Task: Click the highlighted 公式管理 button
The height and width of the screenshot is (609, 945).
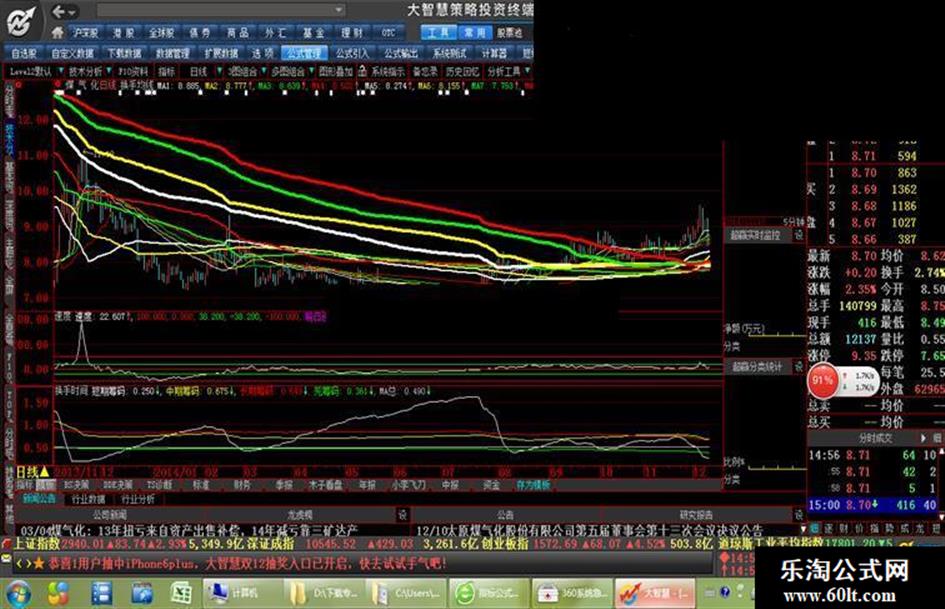Action: click(x=304, y=53)
